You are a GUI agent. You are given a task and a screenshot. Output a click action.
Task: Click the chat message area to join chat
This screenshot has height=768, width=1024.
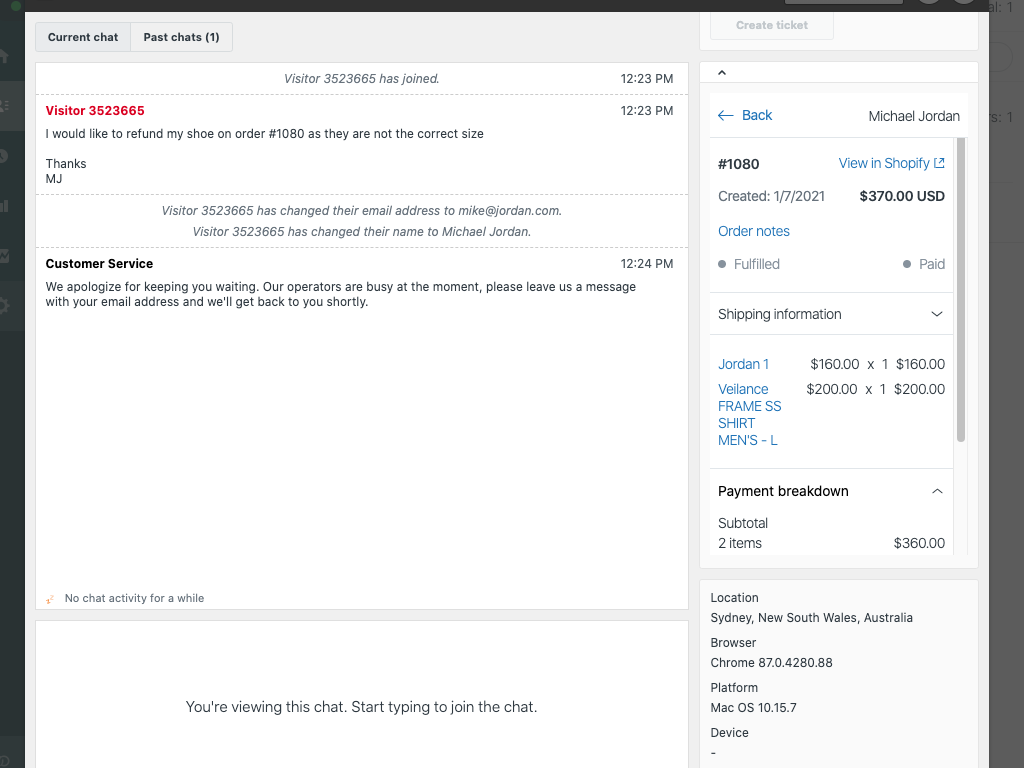pos(361,706)
